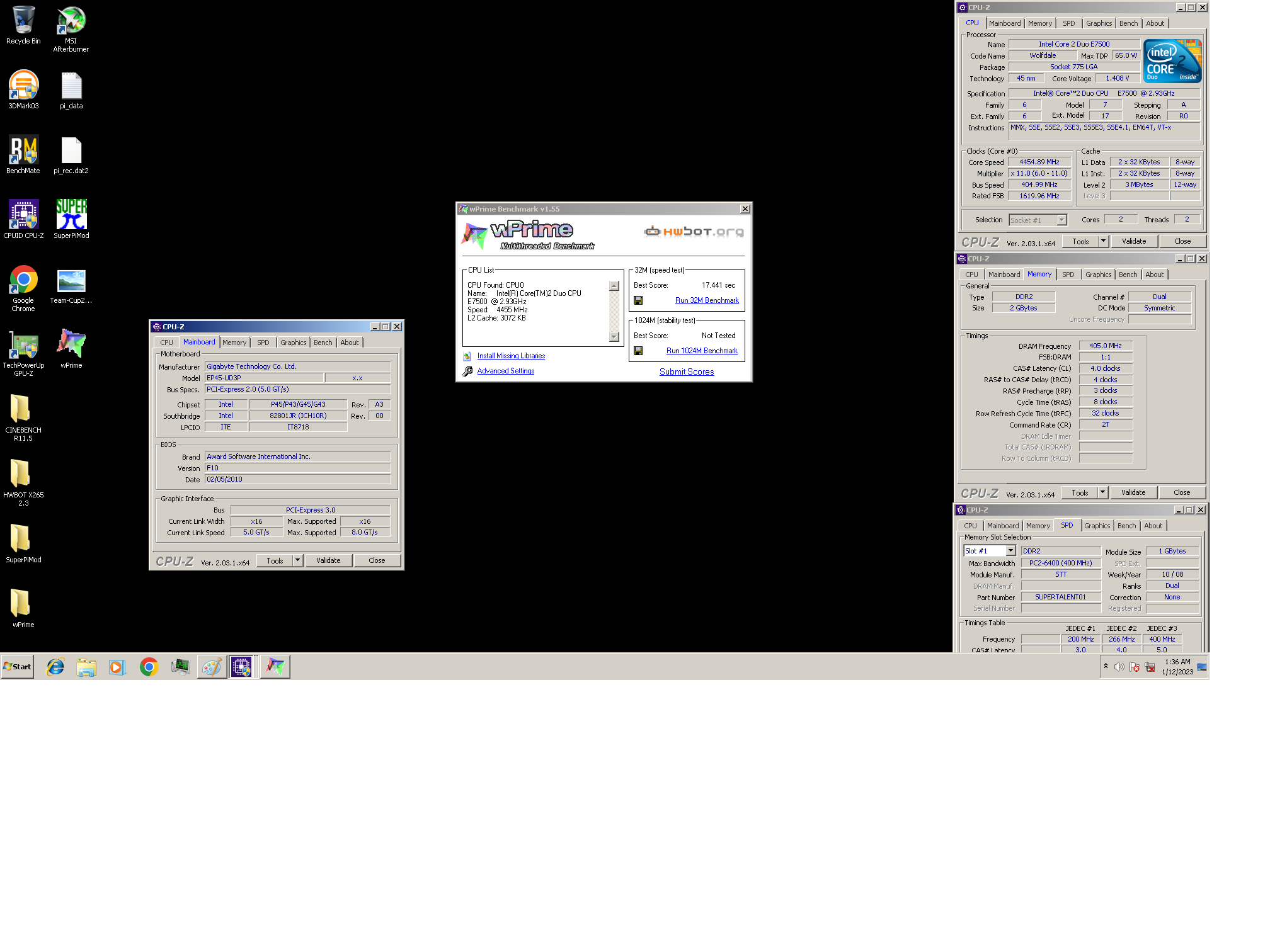Image resolution: width=1270 pixels, height=952 pixels.
Task: Click the 405.0 MHz DRAM Frequency value
Action: coord(1106,346)
